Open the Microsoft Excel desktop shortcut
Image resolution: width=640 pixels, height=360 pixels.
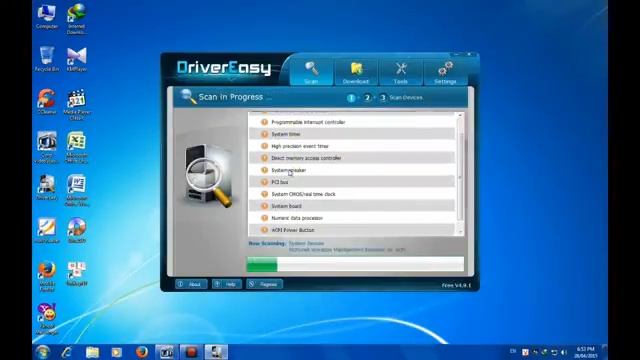pos(76,148)
